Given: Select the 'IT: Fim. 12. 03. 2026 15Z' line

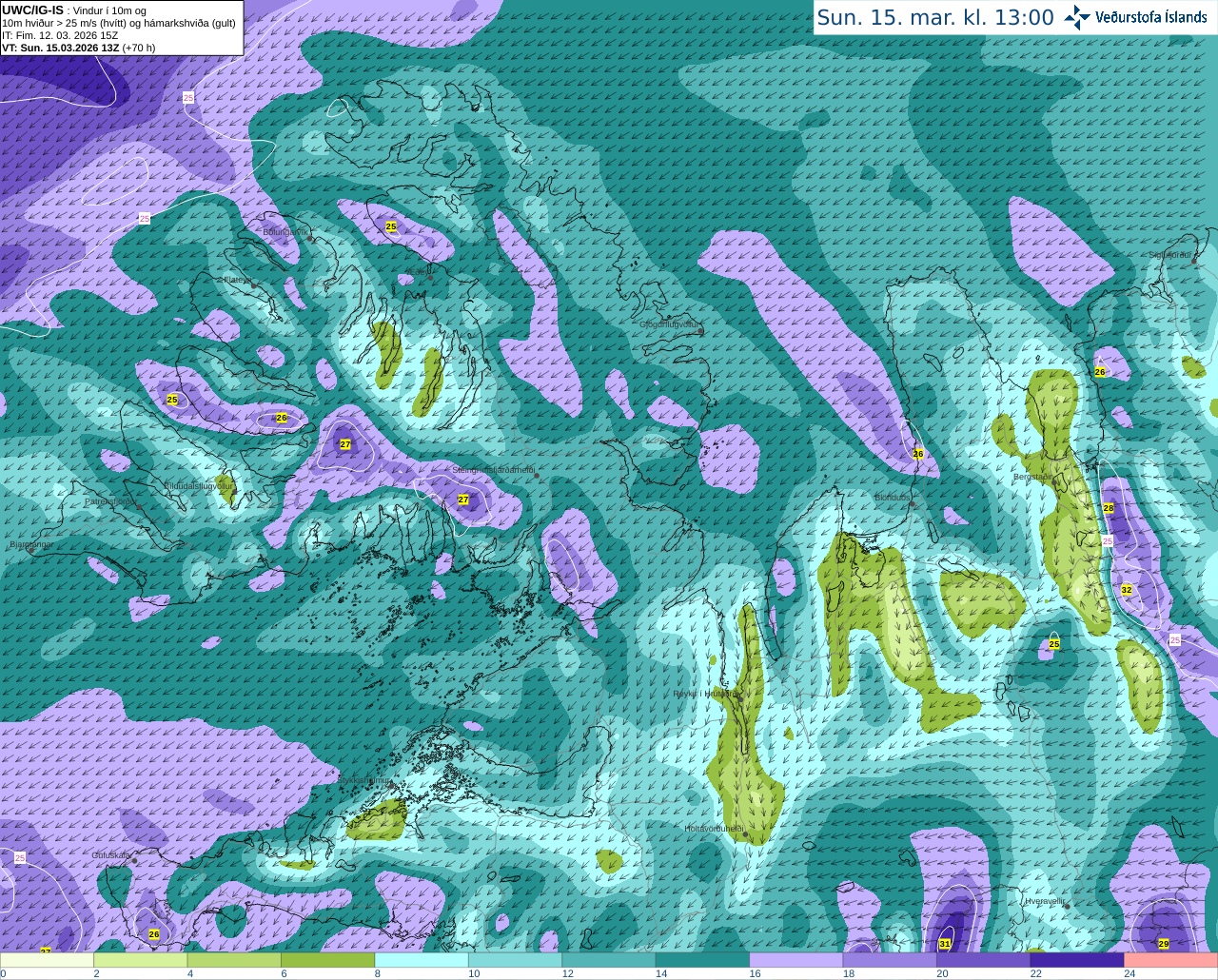Looking at the screenshot, I should click(60, 35).
